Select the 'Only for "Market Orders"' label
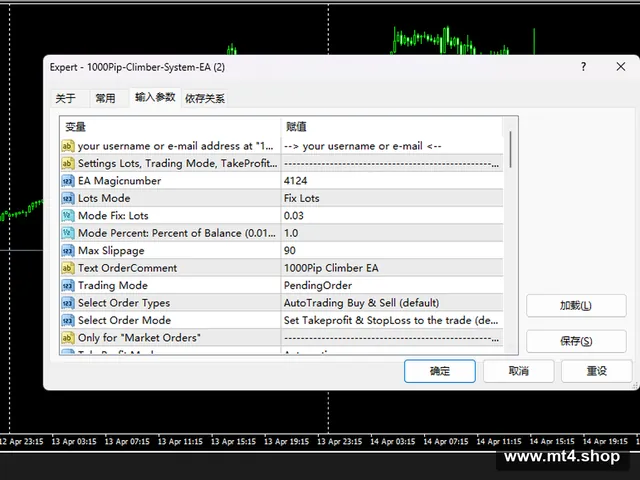Viewport: 640px width, 480px height. point(139,338)
